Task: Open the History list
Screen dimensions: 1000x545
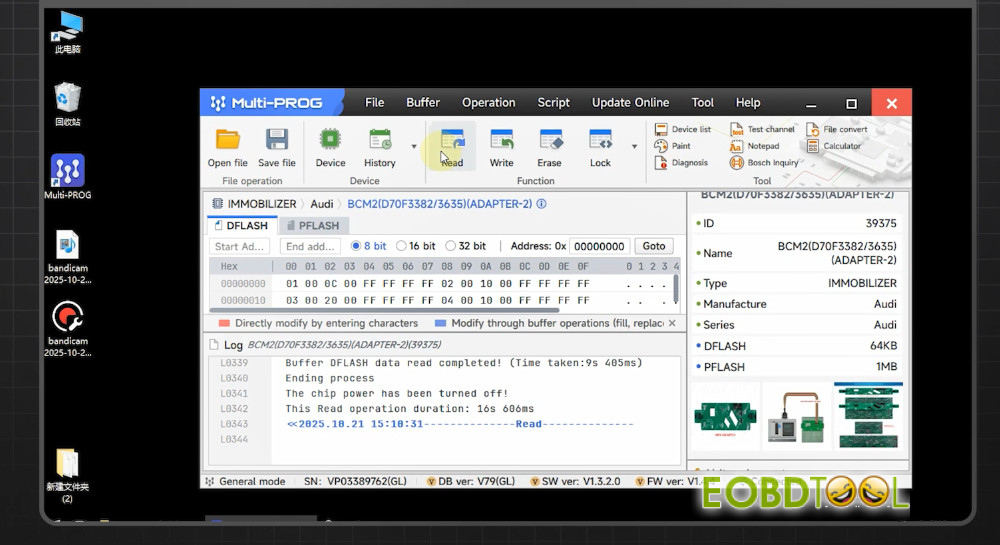Action: point(379,141)
